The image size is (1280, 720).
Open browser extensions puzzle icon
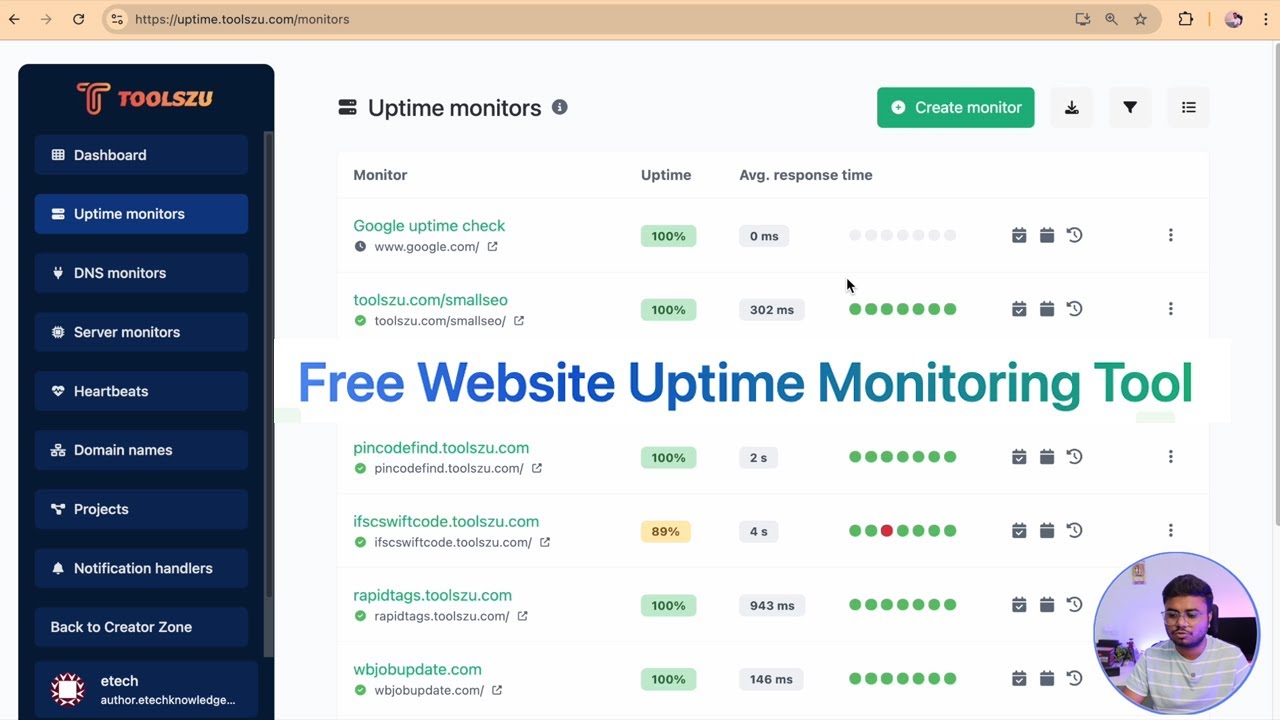coord(1186,19)
